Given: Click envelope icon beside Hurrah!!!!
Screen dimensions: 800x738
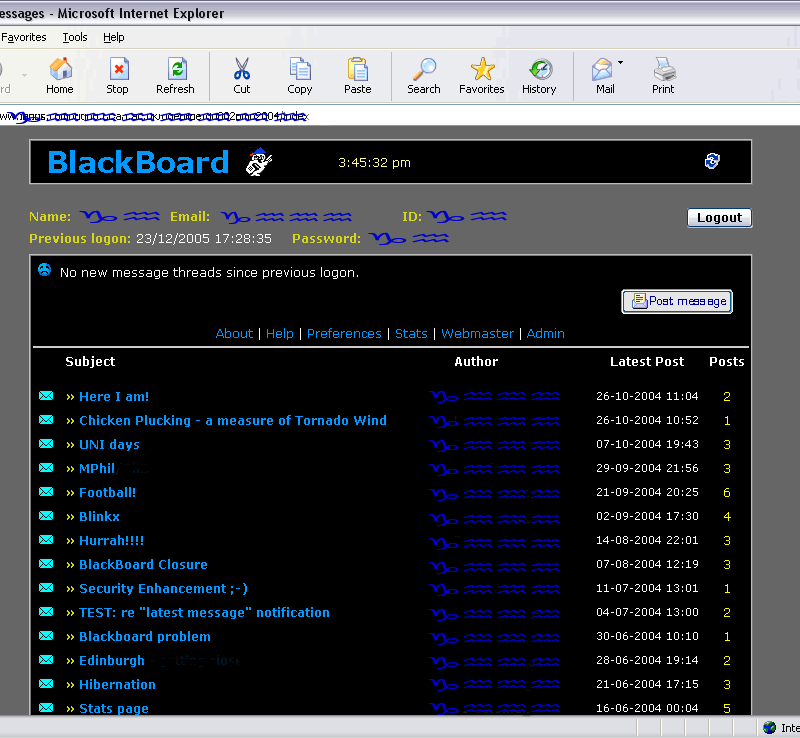Looking at the screenshot, I should 46,539.
